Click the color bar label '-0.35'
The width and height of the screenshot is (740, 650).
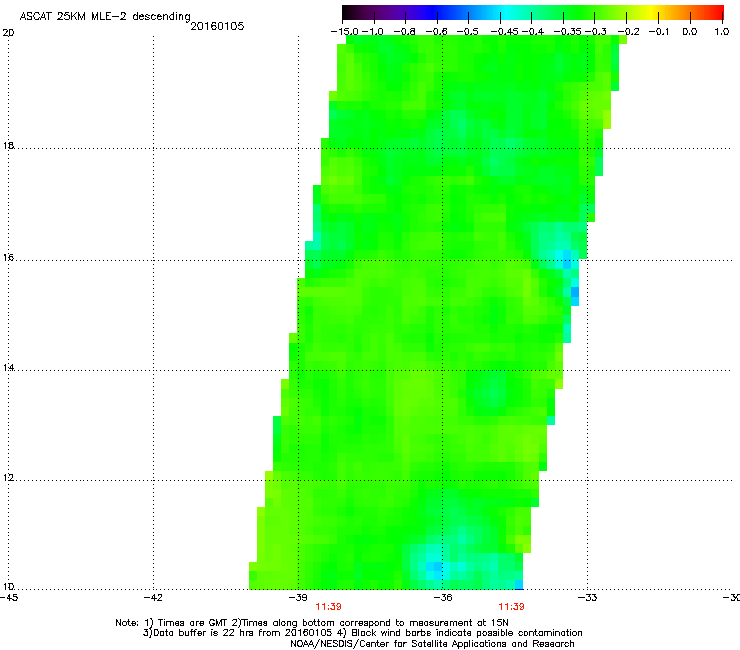[x=568, y=32]
